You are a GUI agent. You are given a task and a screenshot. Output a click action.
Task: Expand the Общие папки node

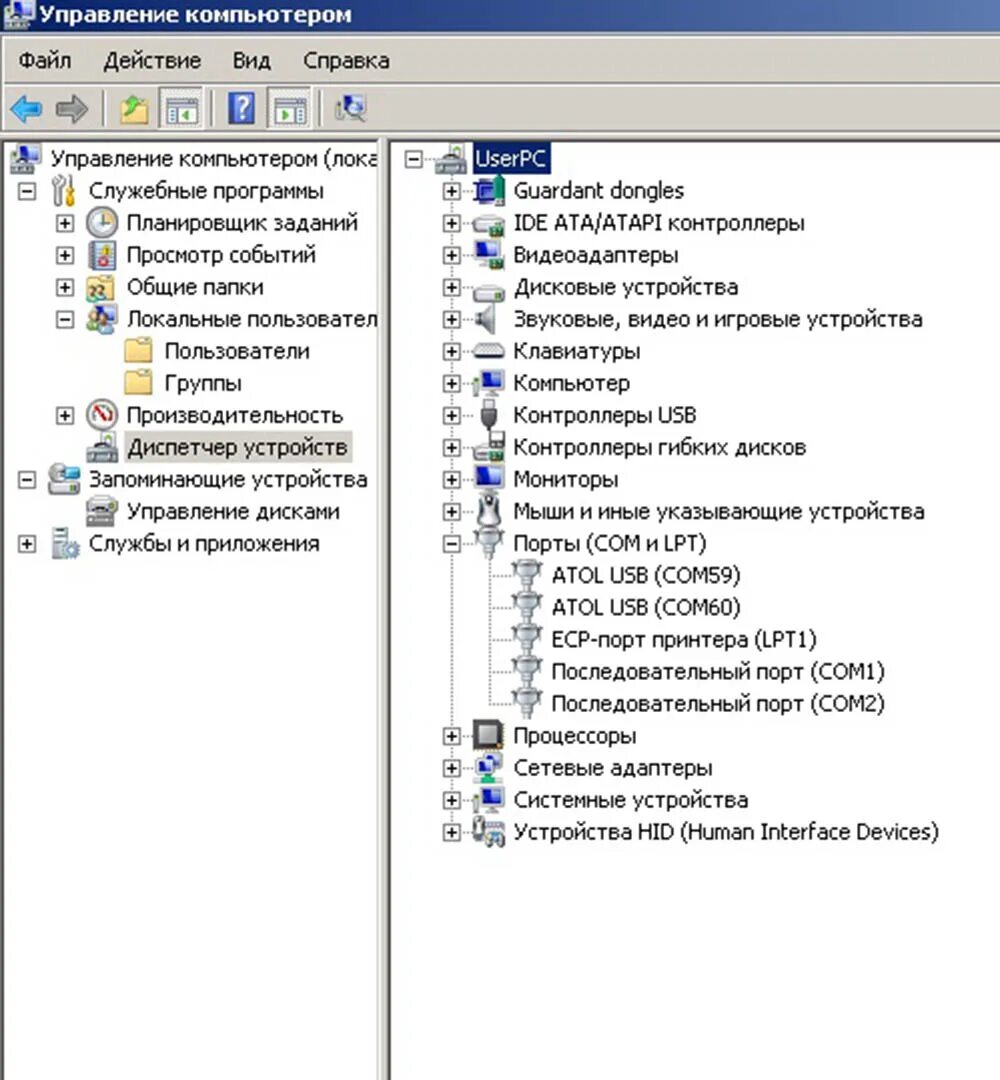pos(65,287)
